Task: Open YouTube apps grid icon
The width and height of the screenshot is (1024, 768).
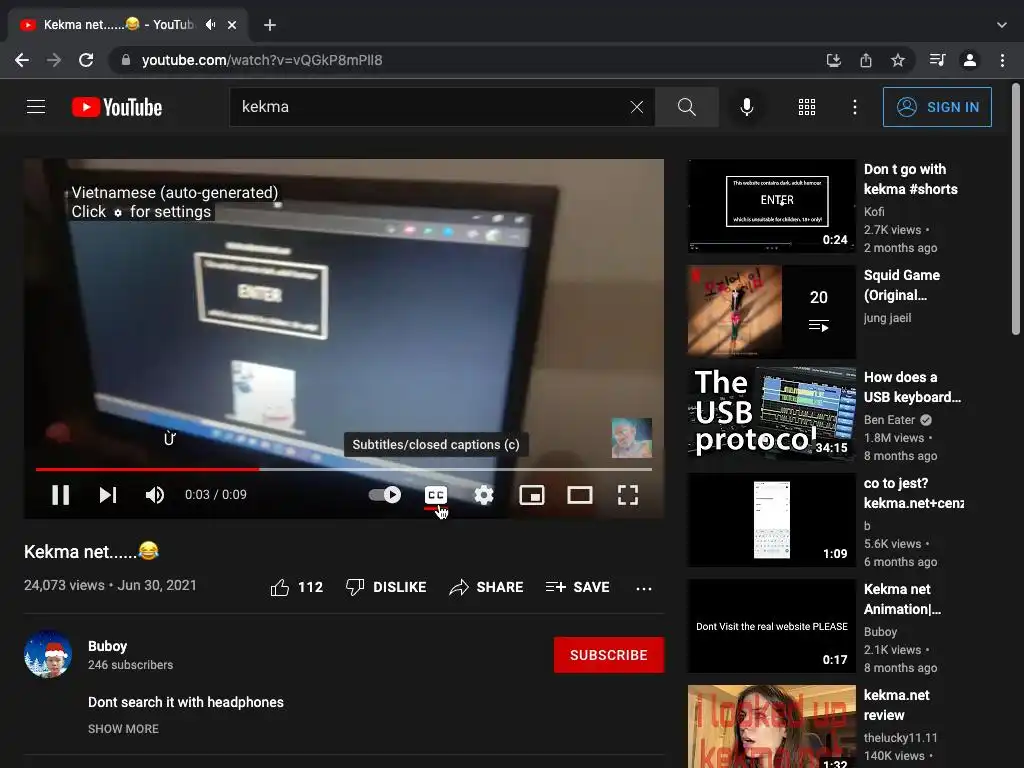Action: (807, 107)
